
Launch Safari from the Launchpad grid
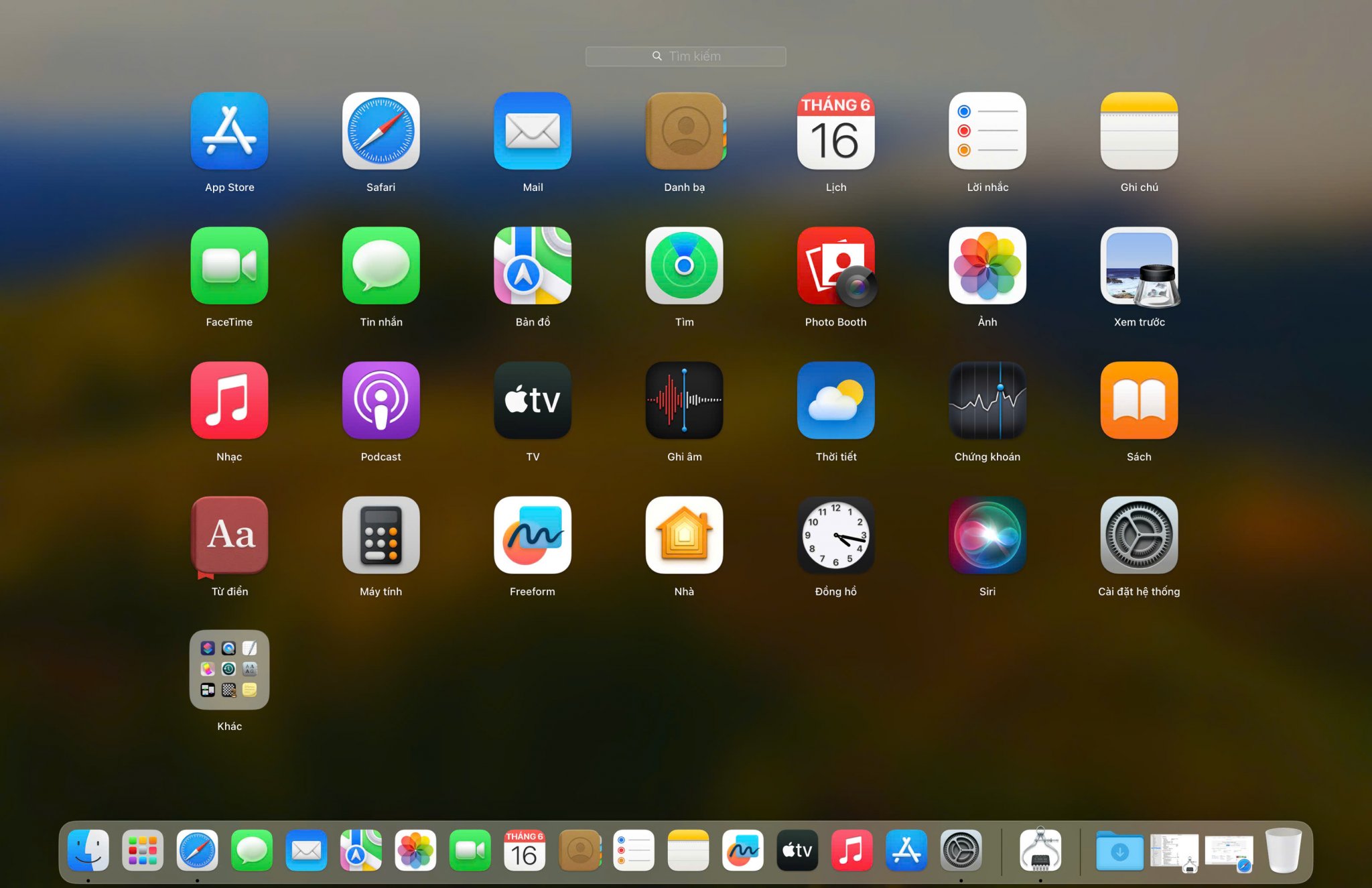click(381, 131)
